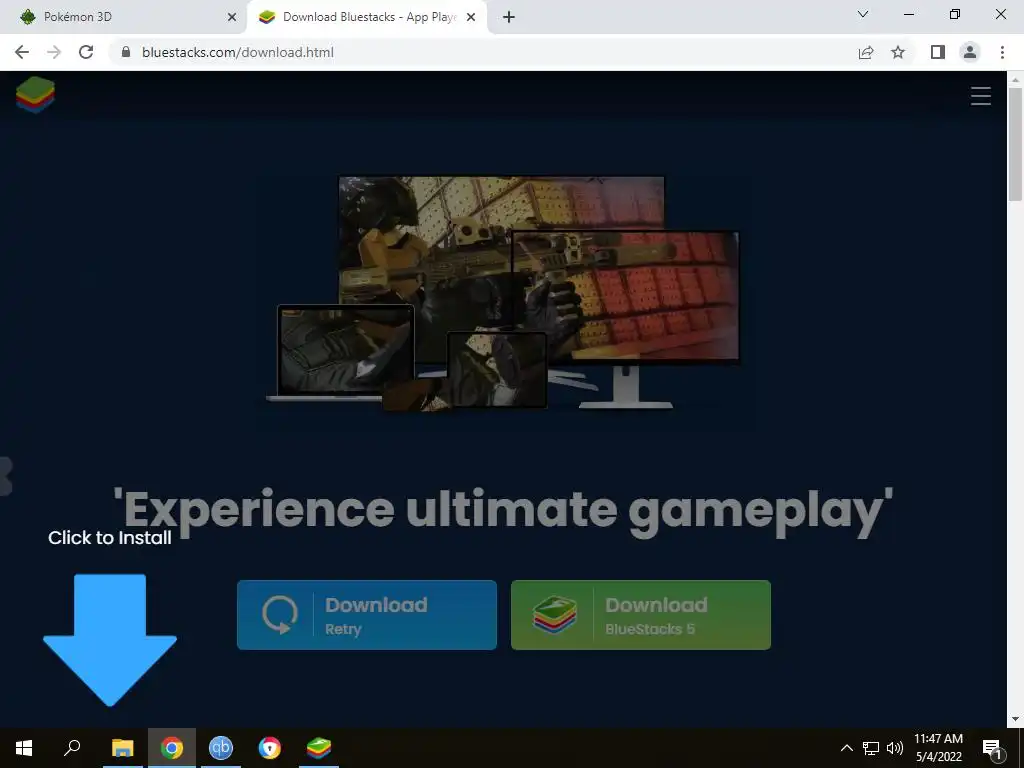The width and height of the screenshot is (1024, 768).
Task: Click the devices gameplay hero image
Action: (x=503, y=293)
